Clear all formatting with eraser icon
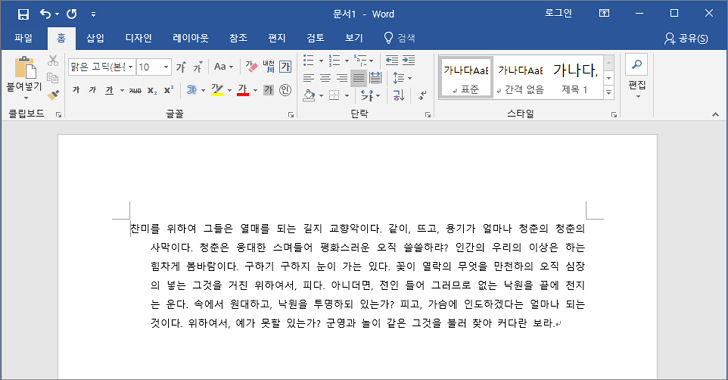The image size is (728, 380). point(251,67)
